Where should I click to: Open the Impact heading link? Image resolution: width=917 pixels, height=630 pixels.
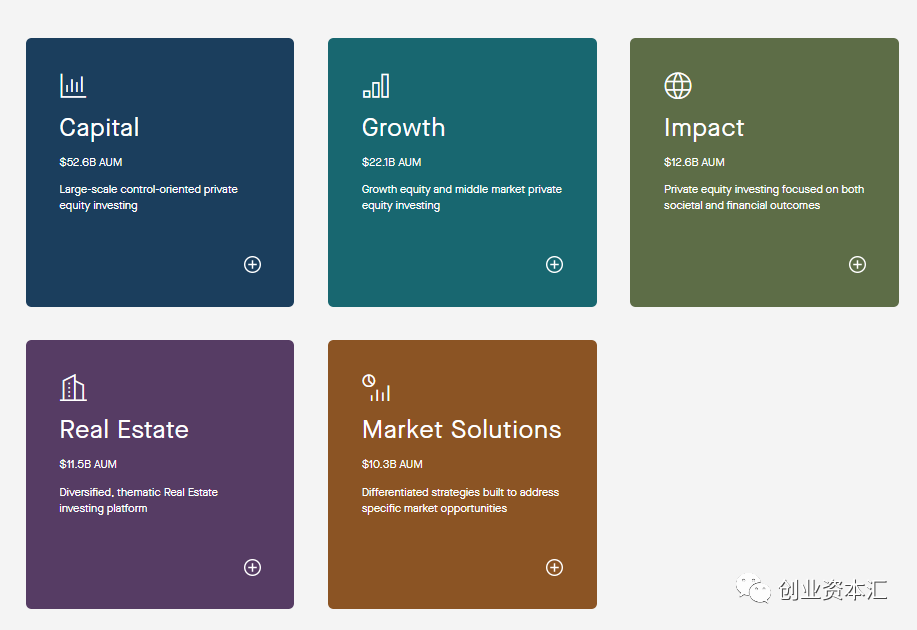[704, 128]
